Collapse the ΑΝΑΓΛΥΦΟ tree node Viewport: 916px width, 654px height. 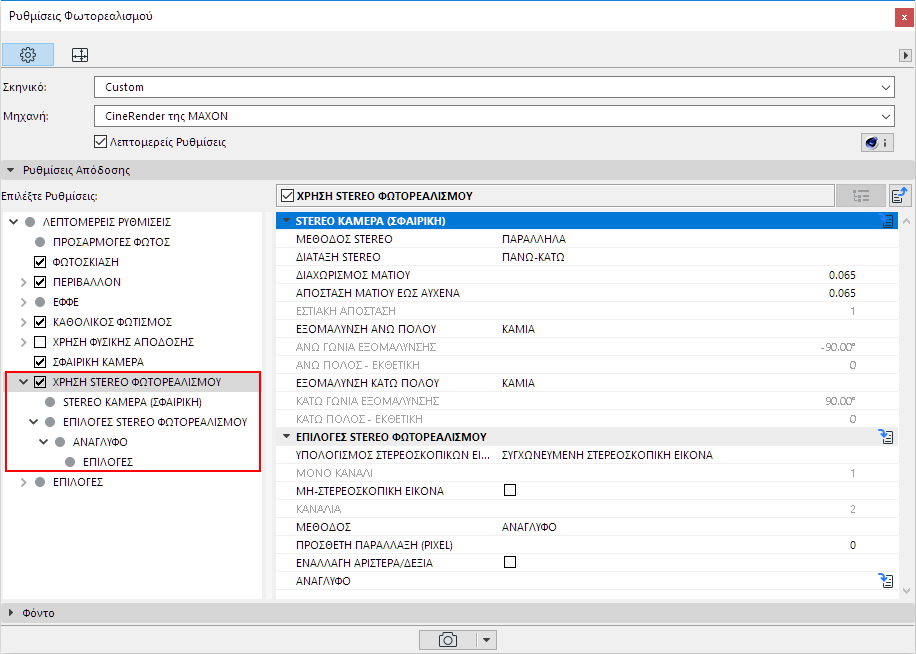43,442
